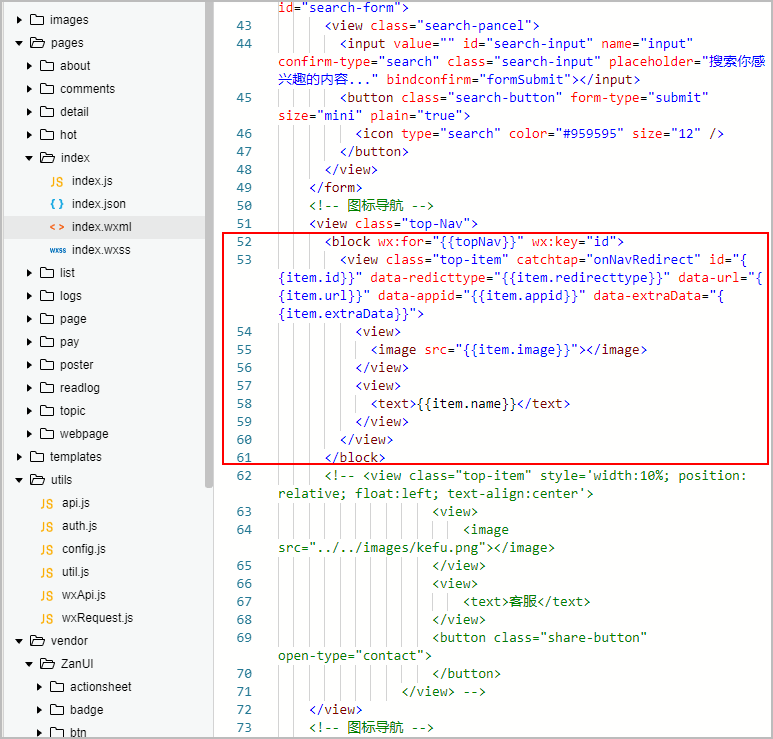This screenshot has width=773, height=739.
Task: Open the auth.js file
Action: pyautogui.click(x=79, y=526)
